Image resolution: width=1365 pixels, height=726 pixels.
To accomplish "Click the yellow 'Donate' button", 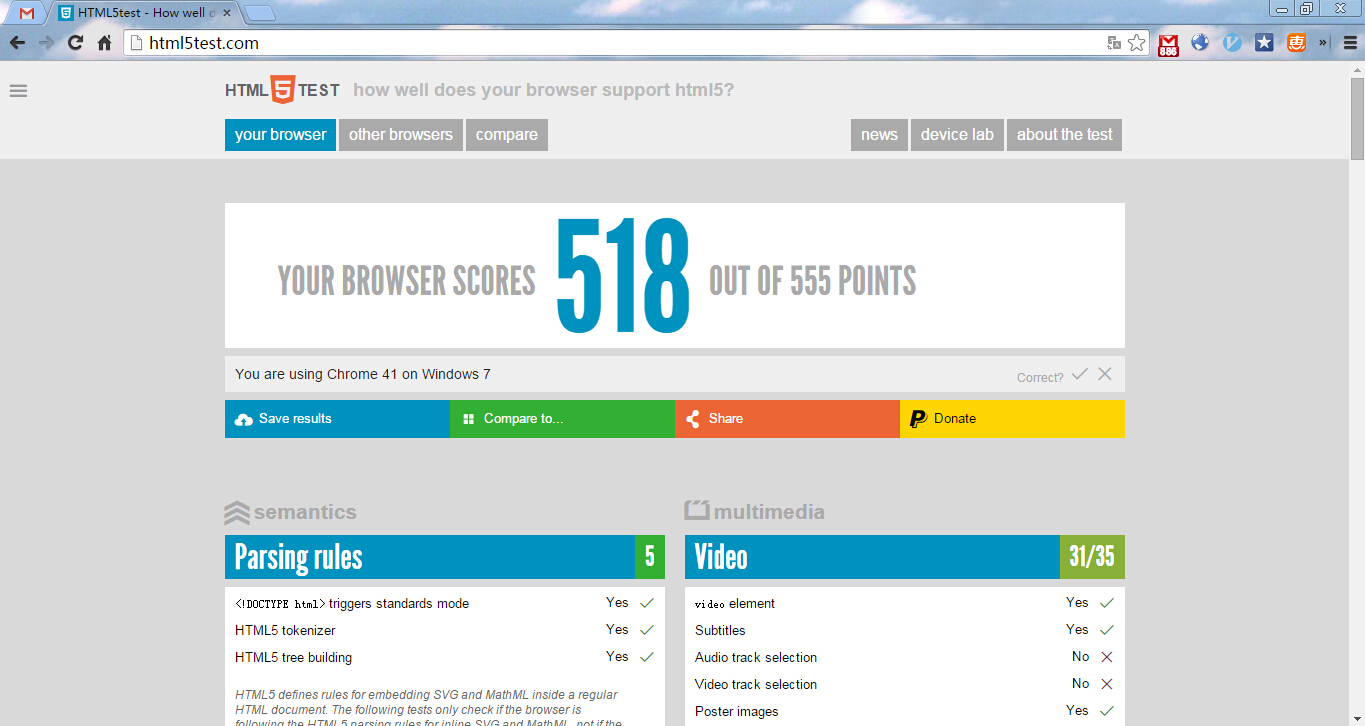I will pos(1012,419).
